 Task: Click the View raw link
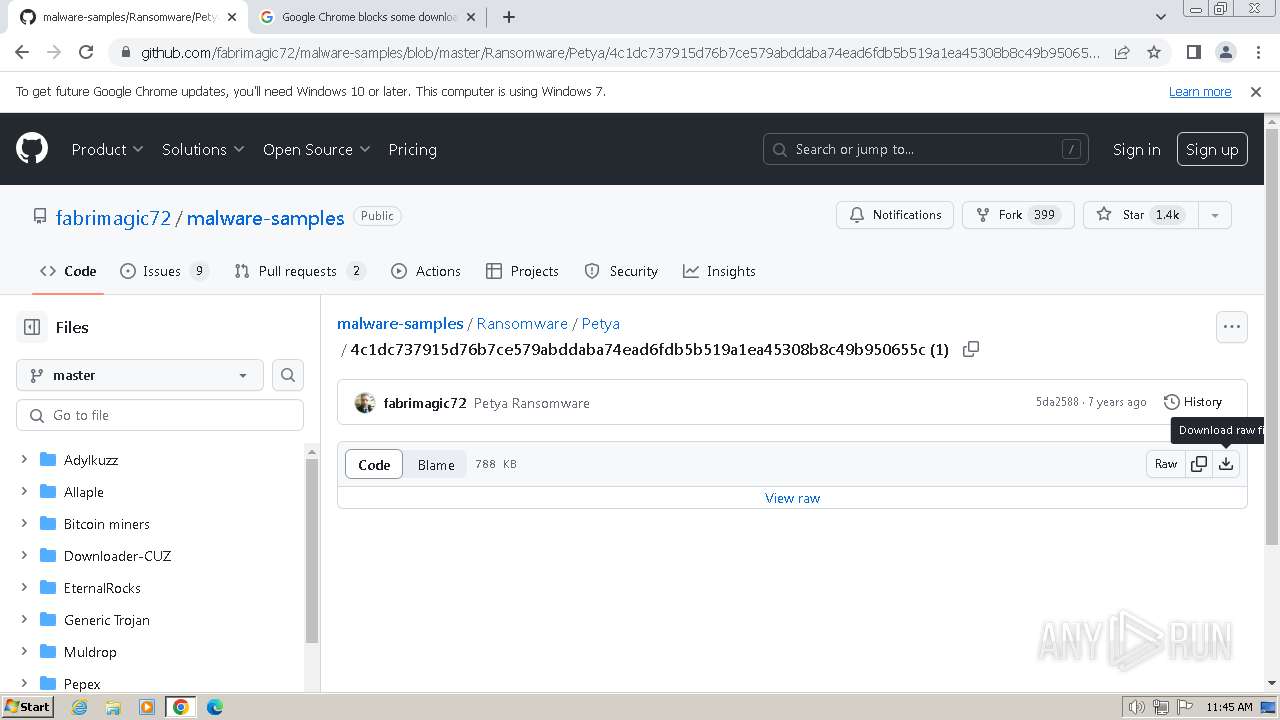tap(792, 498)
